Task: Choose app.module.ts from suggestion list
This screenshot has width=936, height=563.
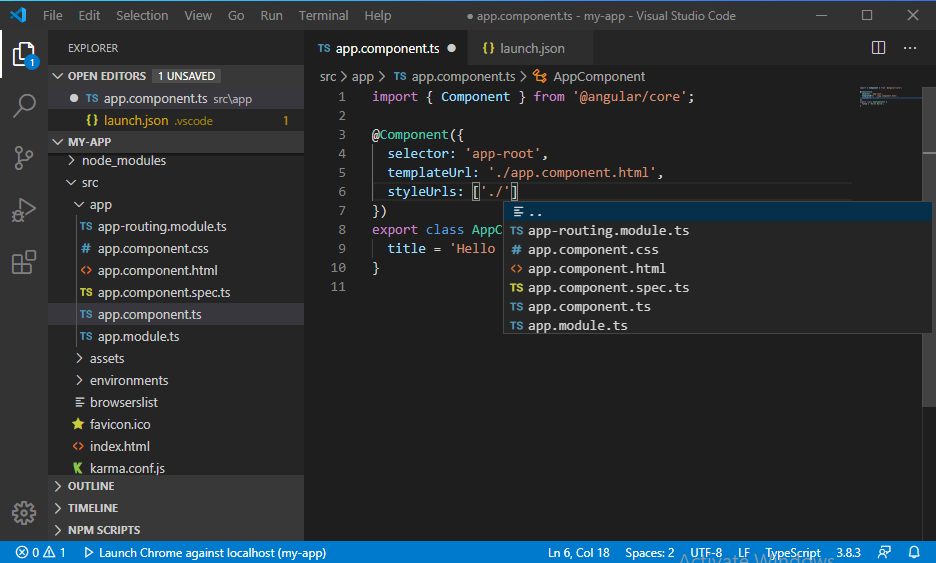Action: coord(718,325)
